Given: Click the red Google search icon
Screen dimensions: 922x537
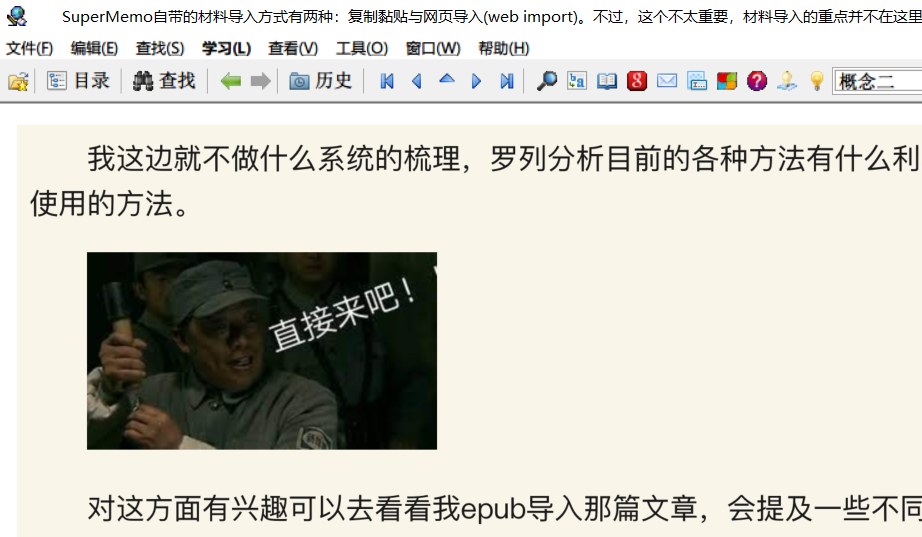Looking at the screenshot, I should coord(637,81).
